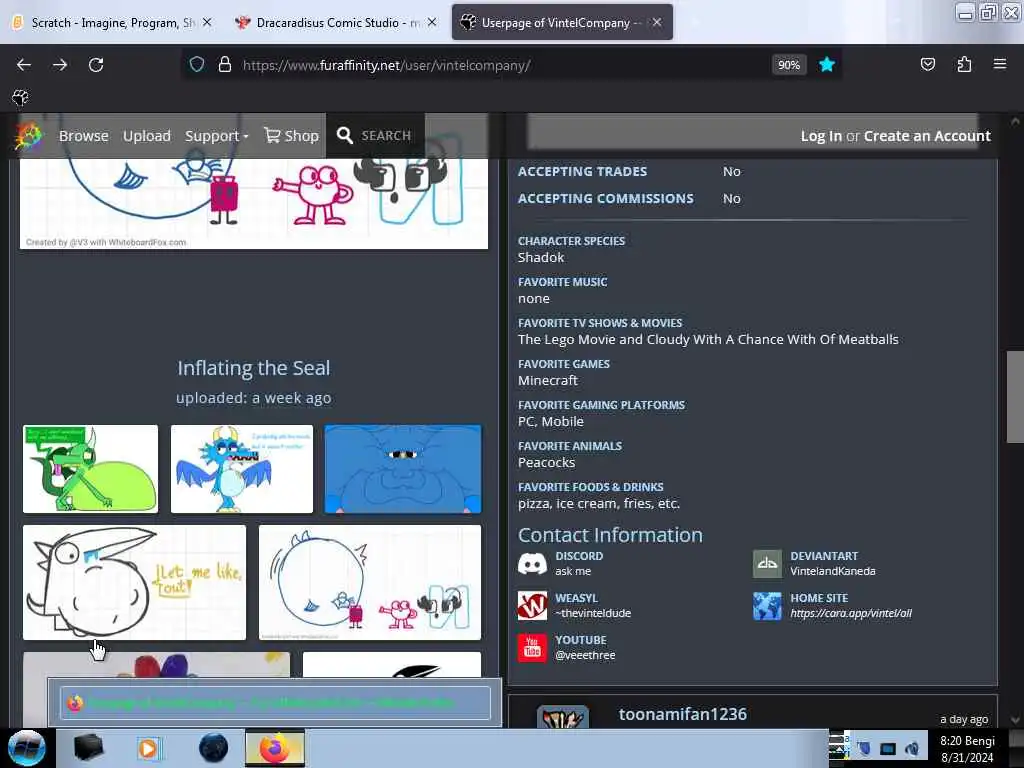
Task: Open the Inflating the Seal title link
Action: (x=253, y=368)
